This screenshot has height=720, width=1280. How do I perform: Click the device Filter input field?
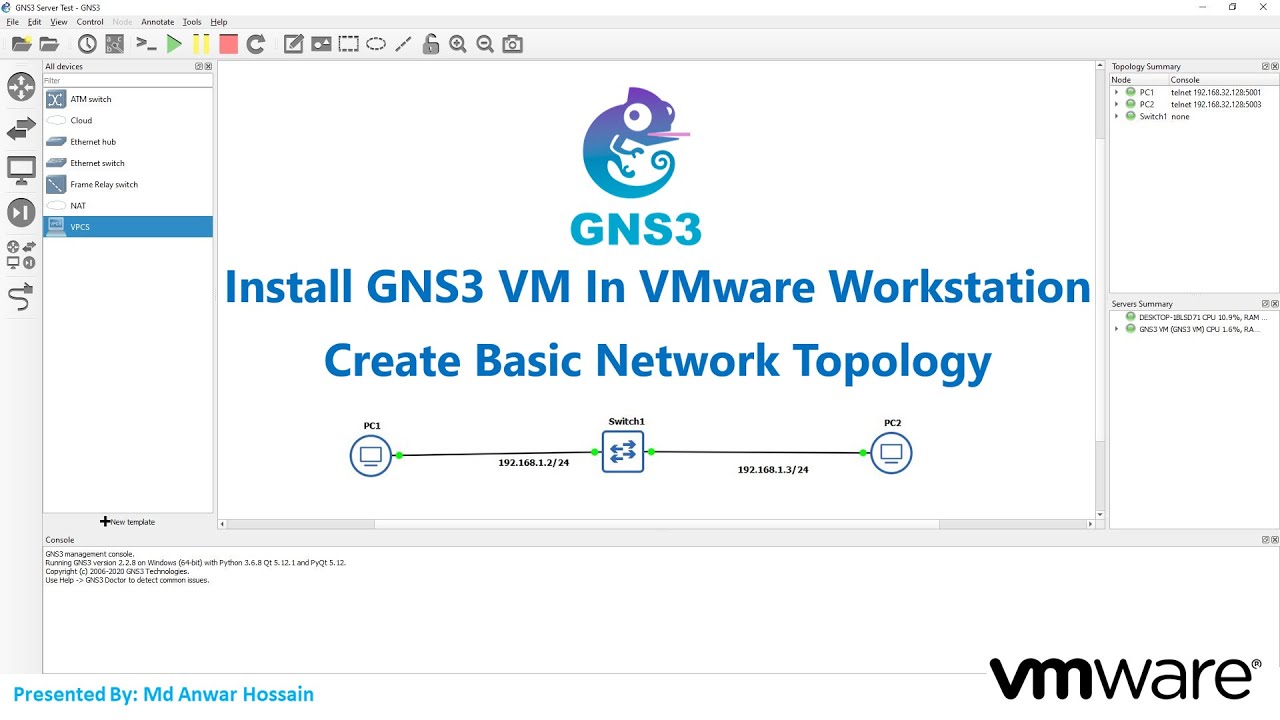click(128, 81)
